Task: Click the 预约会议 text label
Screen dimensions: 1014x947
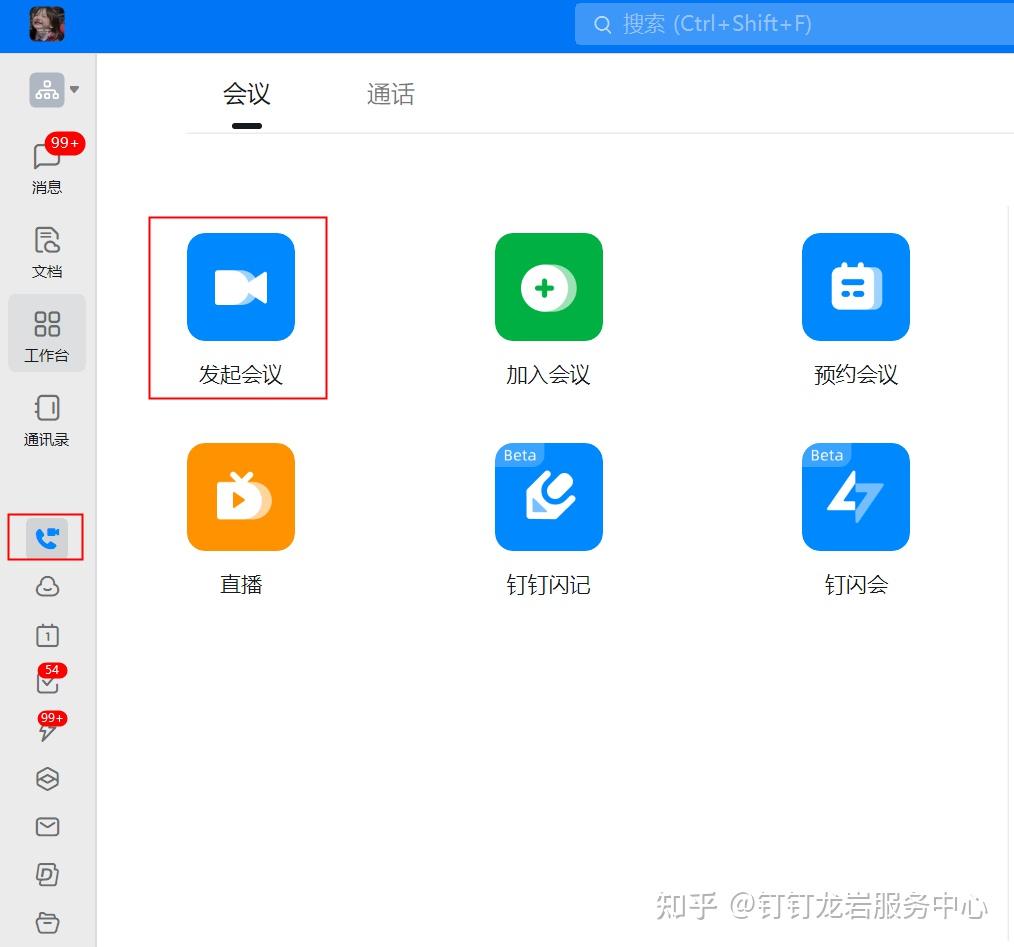Action: click(856, 375)
